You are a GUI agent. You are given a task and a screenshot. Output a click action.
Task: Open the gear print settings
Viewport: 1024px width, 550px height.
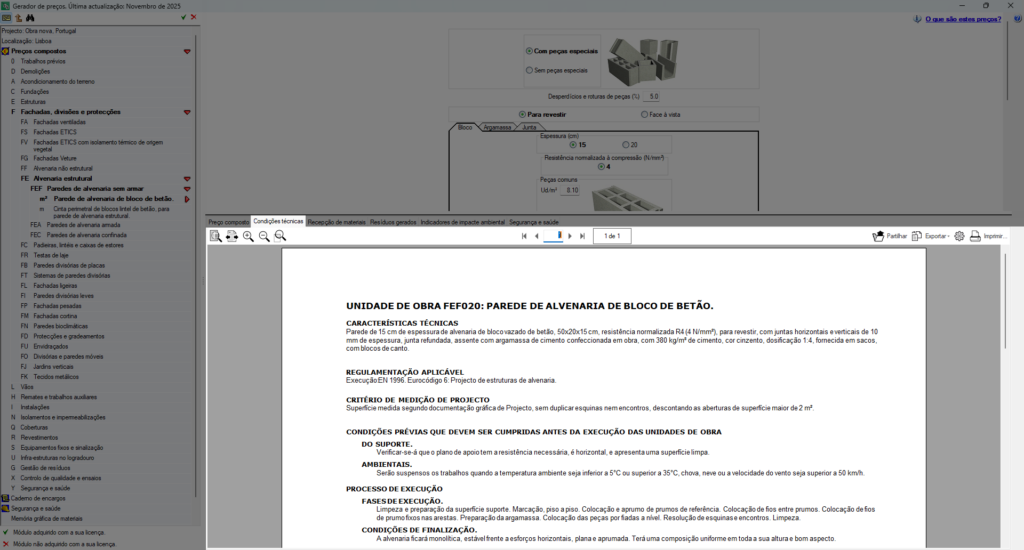point(959,236)
